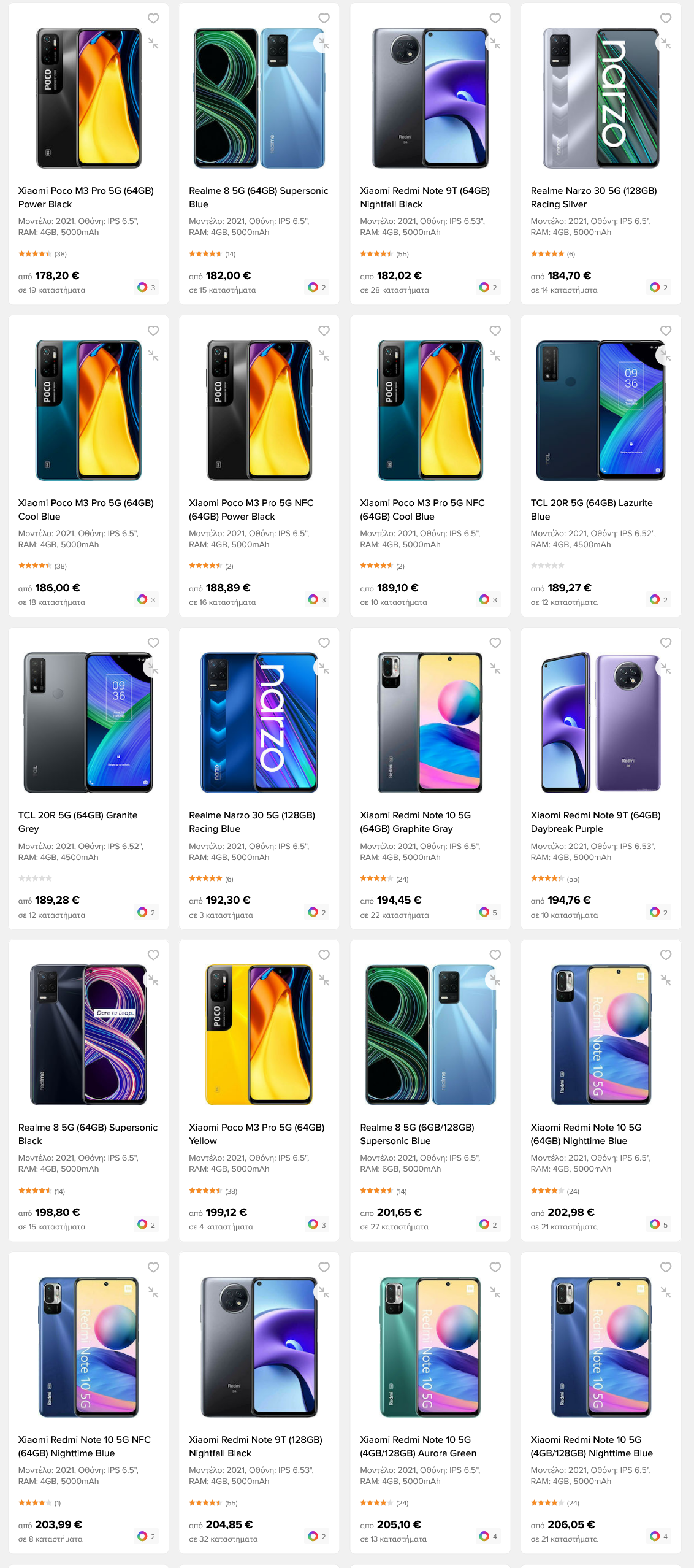
Task: View the 28 stores for Redmi Note 9T Nightfall Black
Action: [x=394, y=290]
